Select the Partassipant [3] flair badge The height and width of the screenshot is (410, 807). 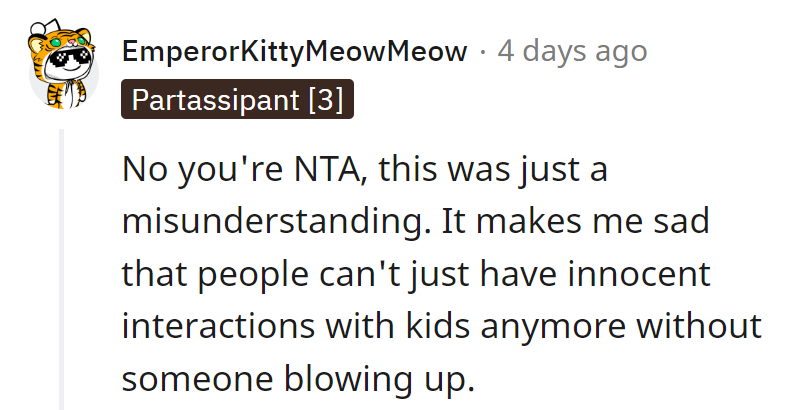[x=237, y=101]
